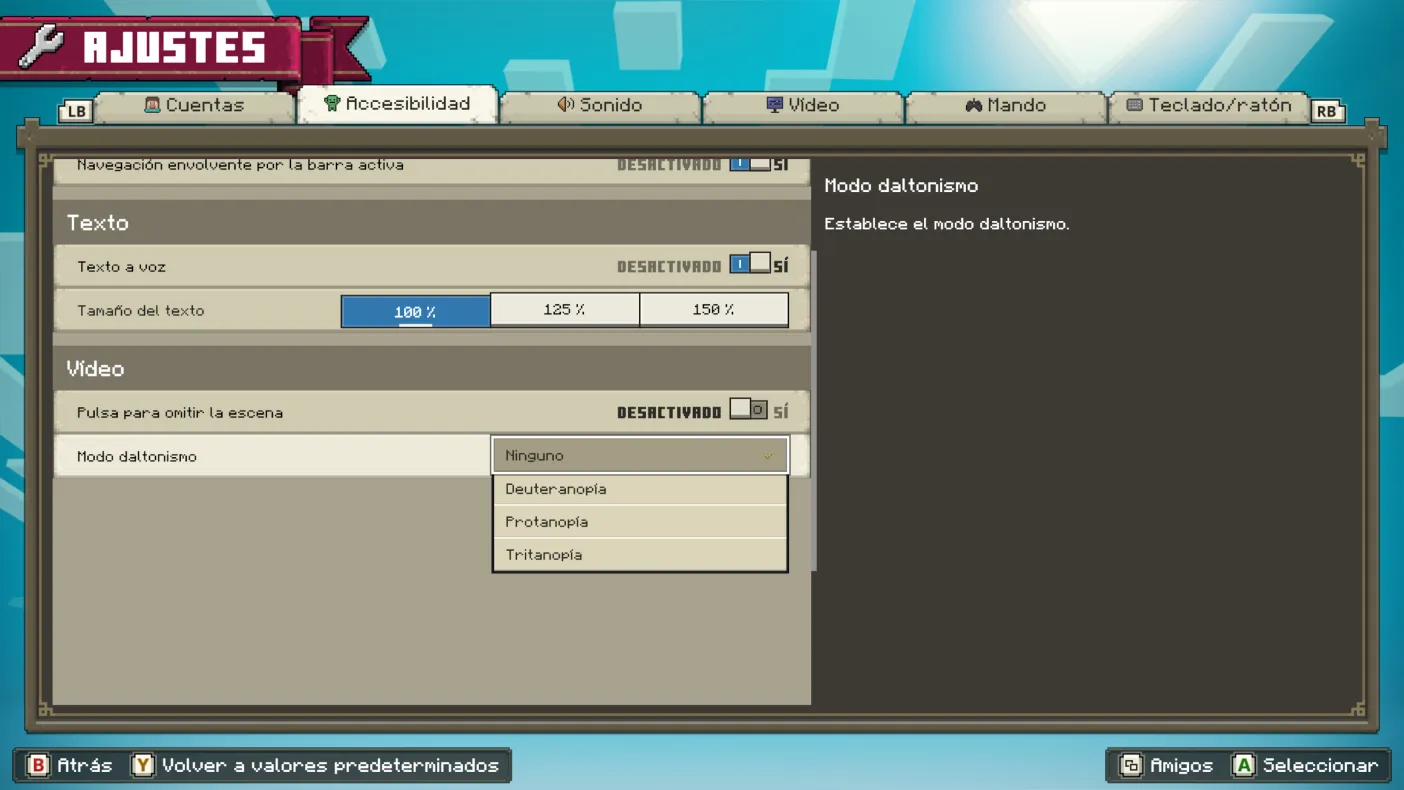
Task: Click the Tamaño del texto label
Action: (141, 310)
